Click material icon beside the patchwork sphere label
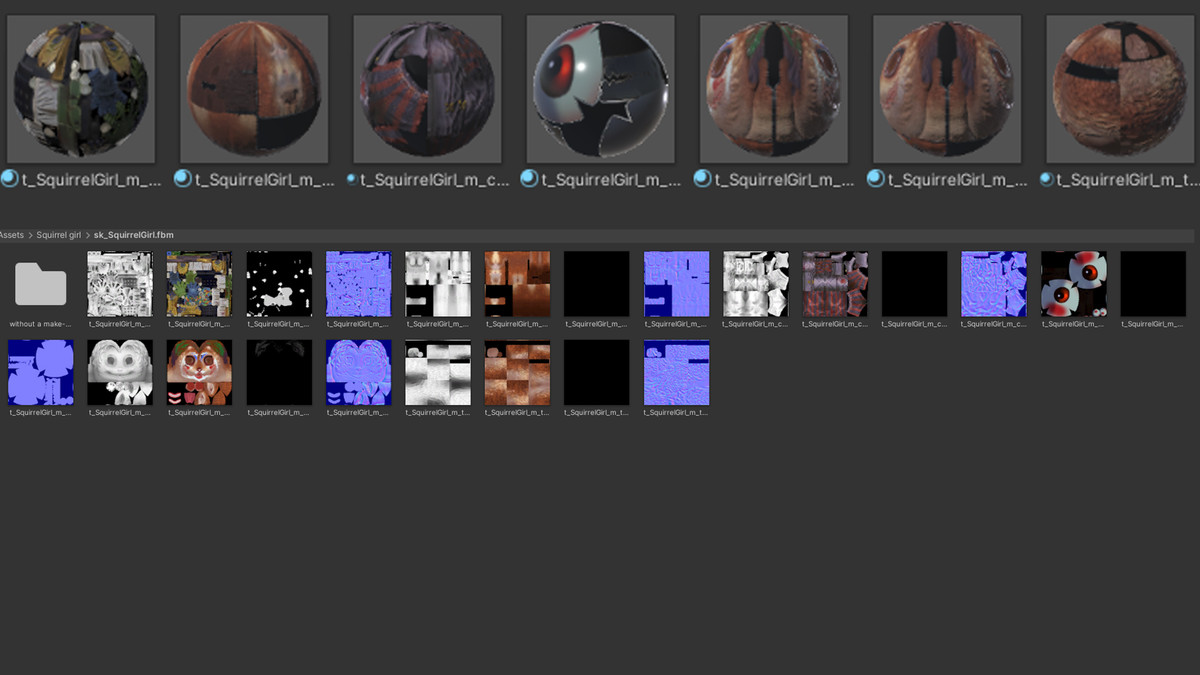The width and height of the screenshot is (1200, 675). pos(10,179)
